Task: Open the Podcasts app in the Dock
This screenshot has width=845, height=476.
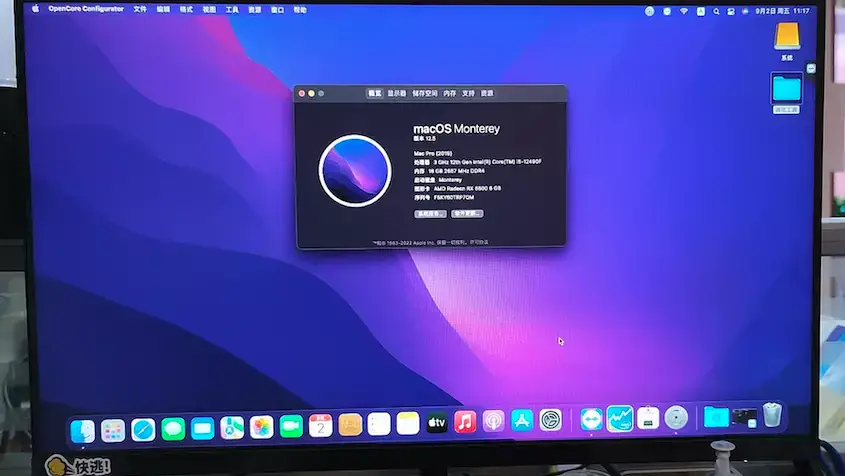Action: click(x=493, y=422)
